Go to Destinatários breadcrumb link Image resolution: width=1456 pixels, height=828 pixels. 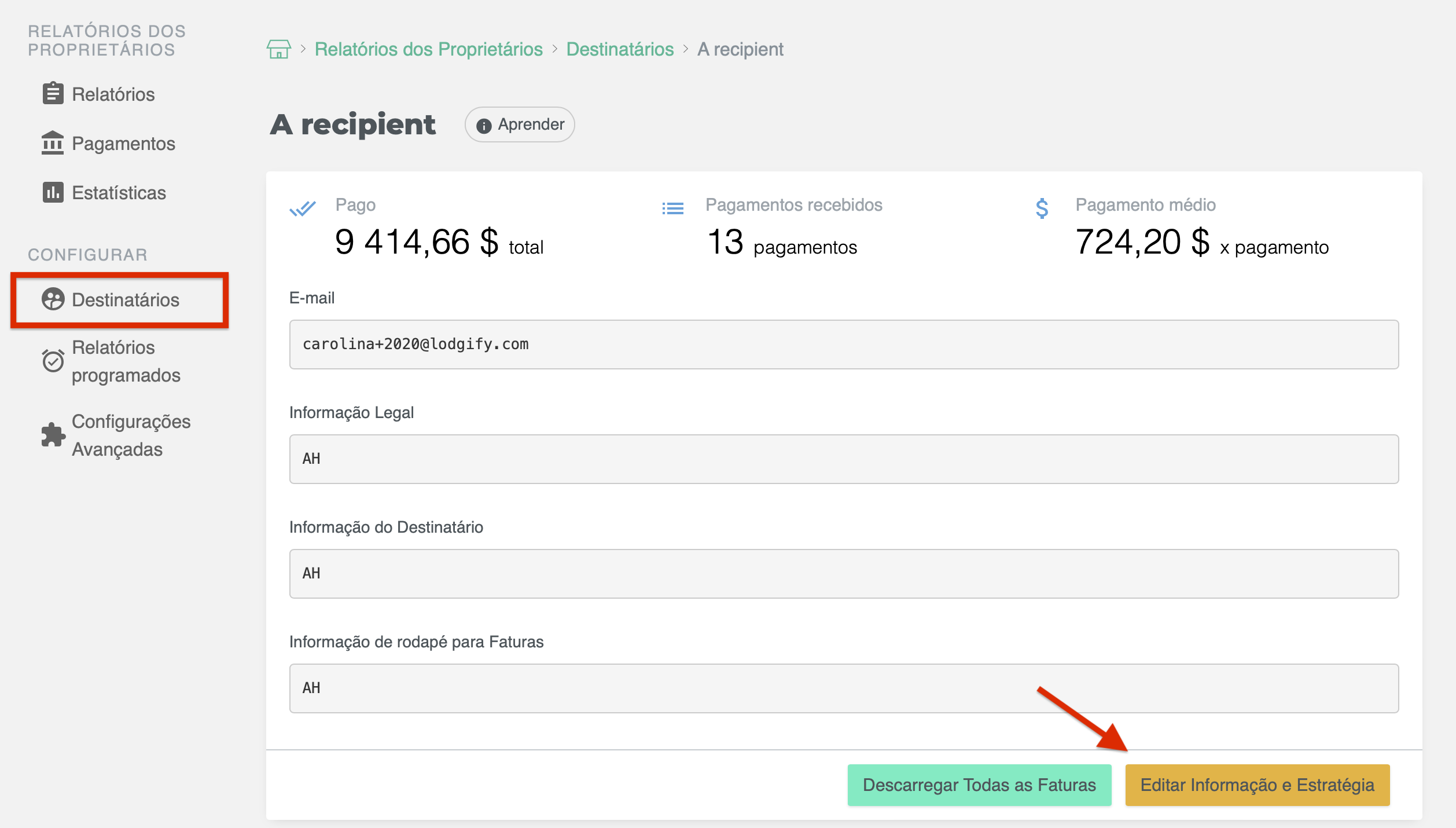click(620, 49)
